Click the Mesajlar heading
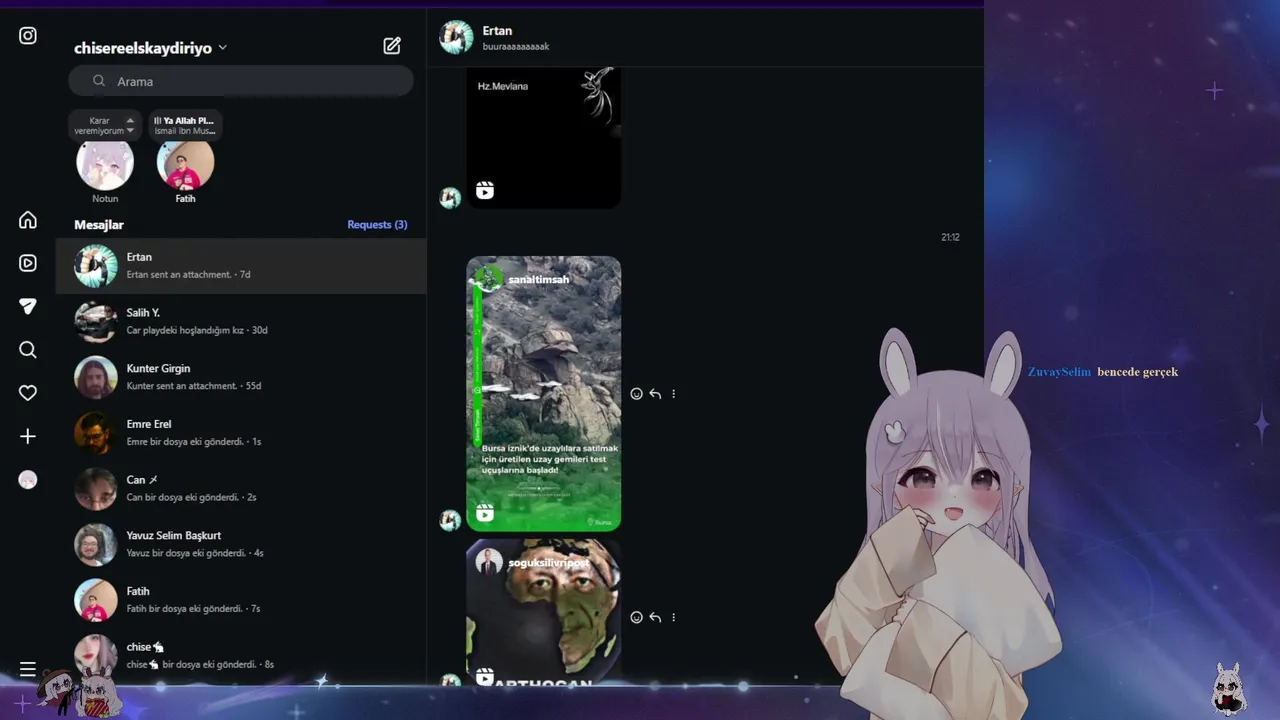1280x720 pixels. click(99, 225)
